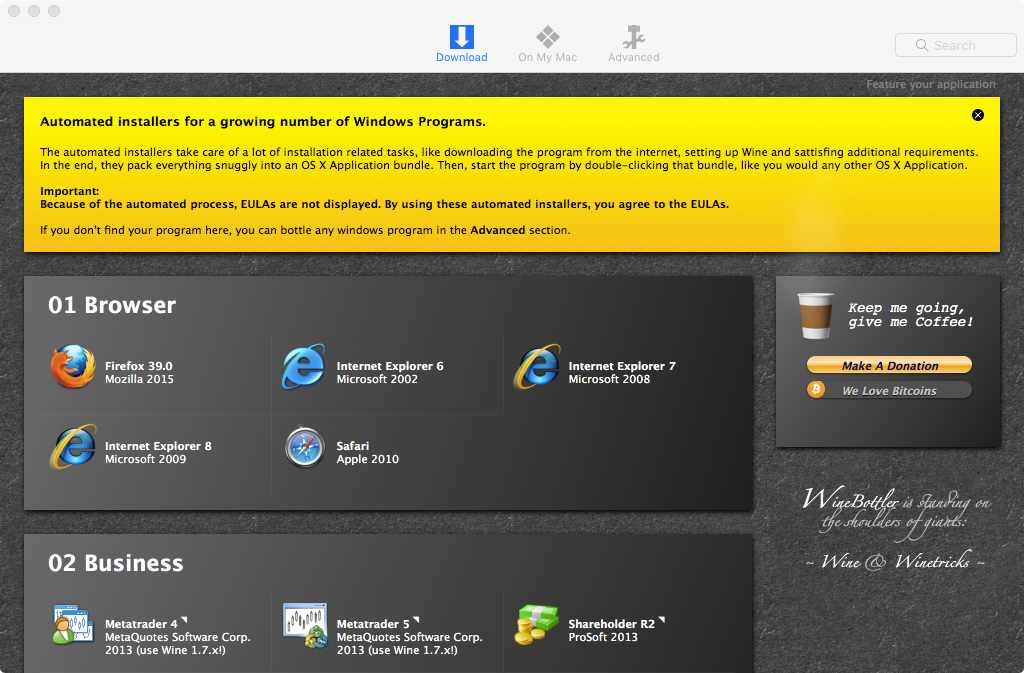Click the Winetricks link in credits
Viewport: 1024px width, 673px height.
click(932, 561)
